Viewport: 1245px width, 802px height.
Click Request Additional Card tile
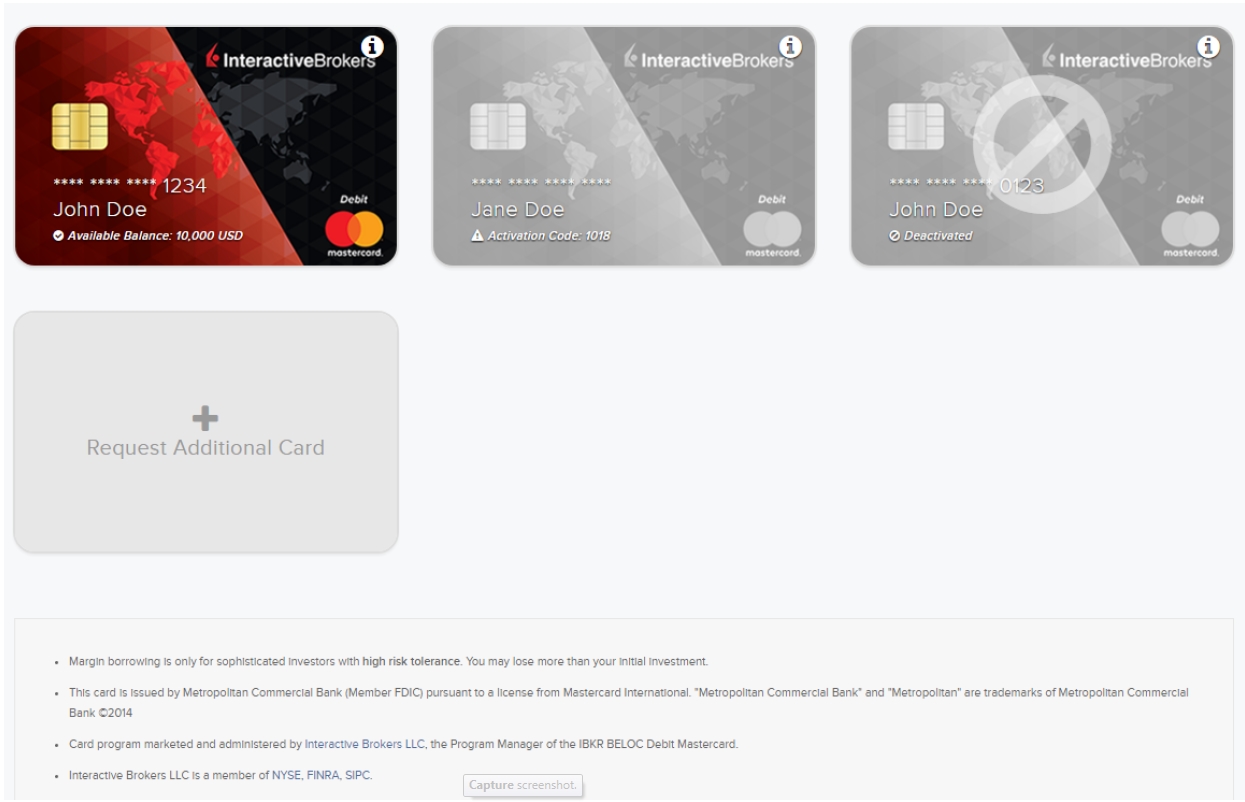click(x=206, y=432)
